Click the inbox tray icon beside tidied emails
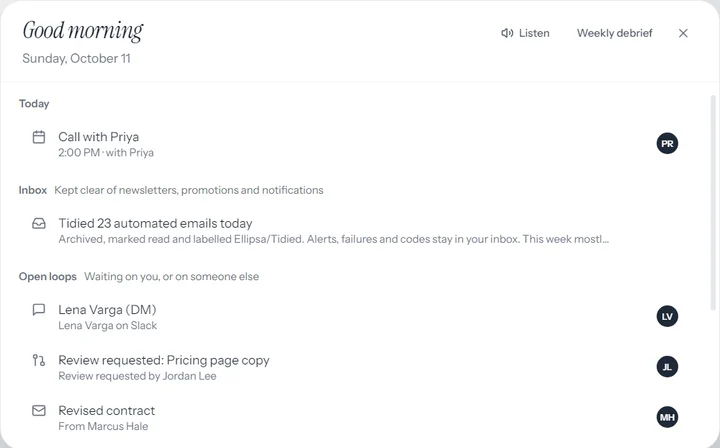 39,224
